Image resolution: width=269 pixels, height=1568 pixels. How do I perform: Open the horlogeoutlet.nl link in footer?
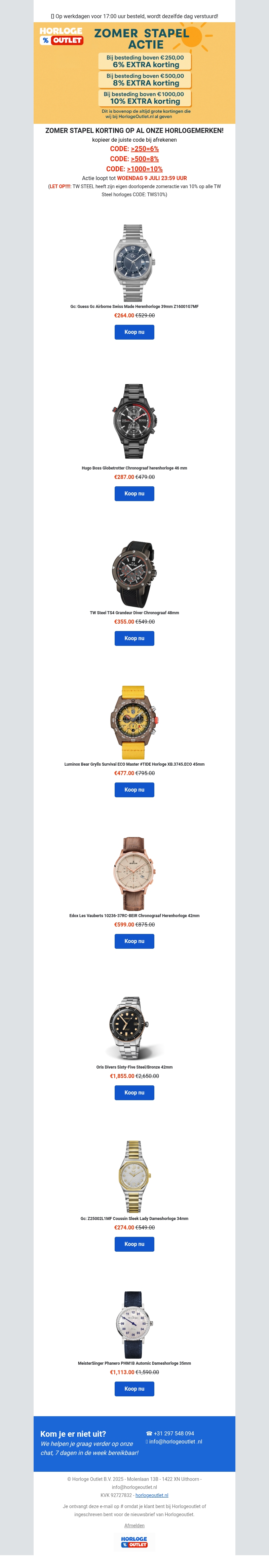(152, 1495)
